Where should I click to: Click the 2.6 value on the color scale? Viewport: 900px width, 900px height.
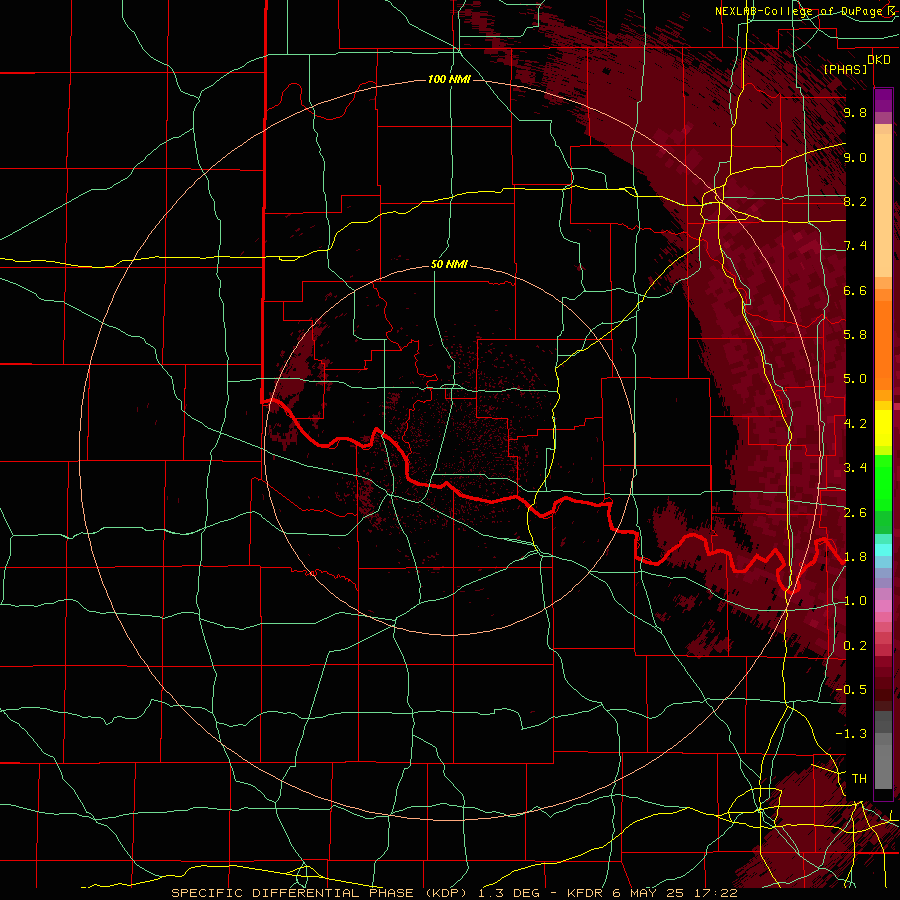[x=855, y=513]
